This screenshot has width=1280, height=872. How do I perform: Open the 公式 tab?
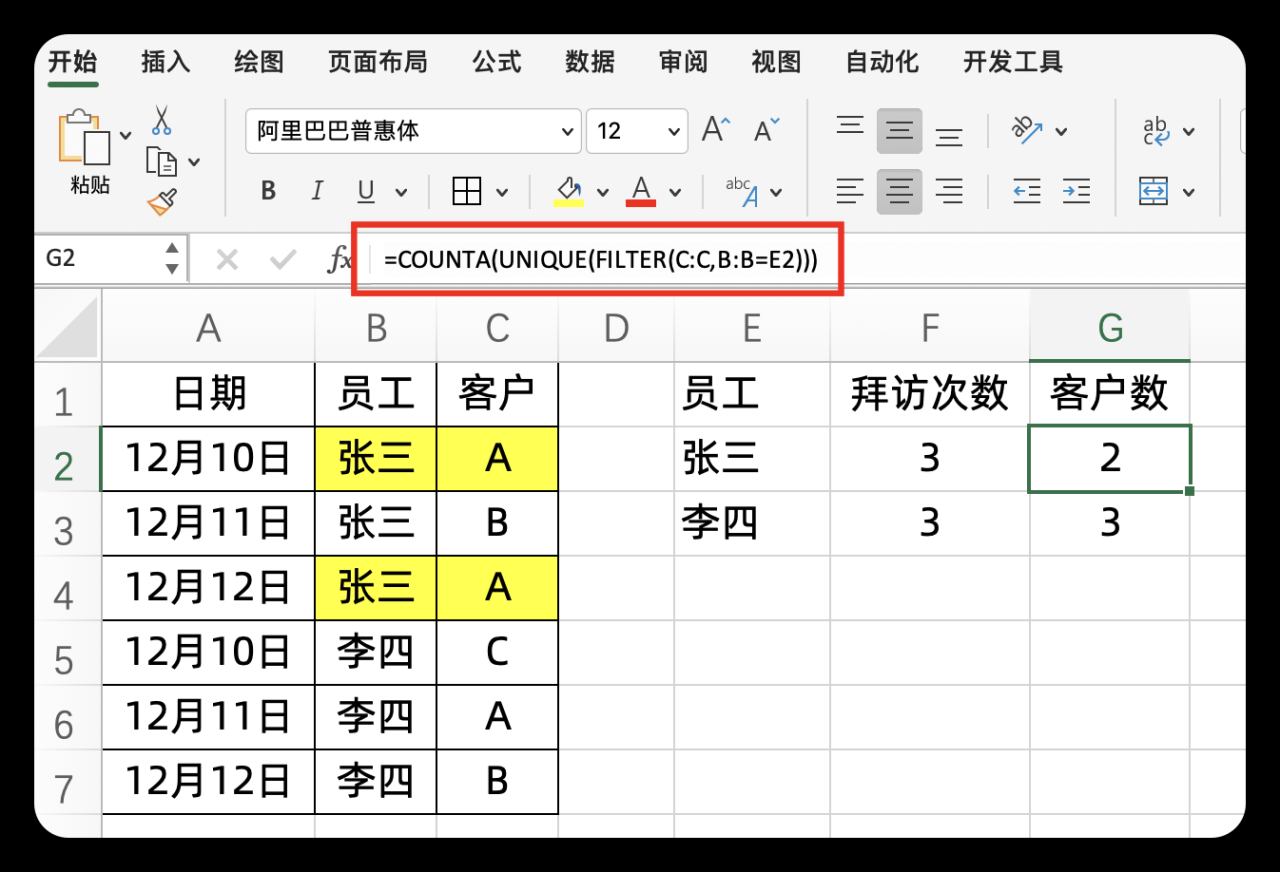[x=497, y=62]
